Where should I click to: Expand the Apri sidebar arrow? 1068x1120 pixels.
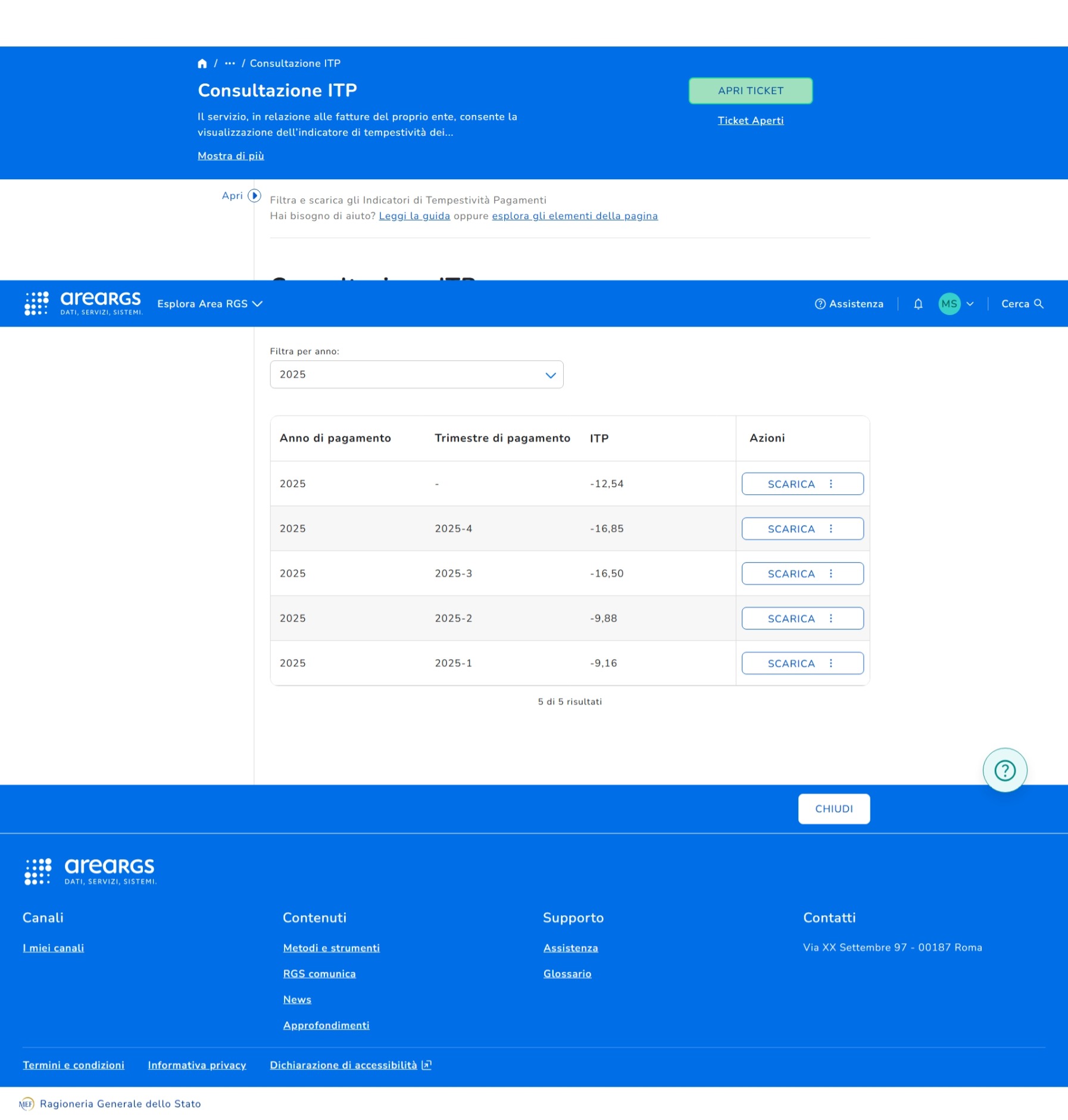coord(254,196)
